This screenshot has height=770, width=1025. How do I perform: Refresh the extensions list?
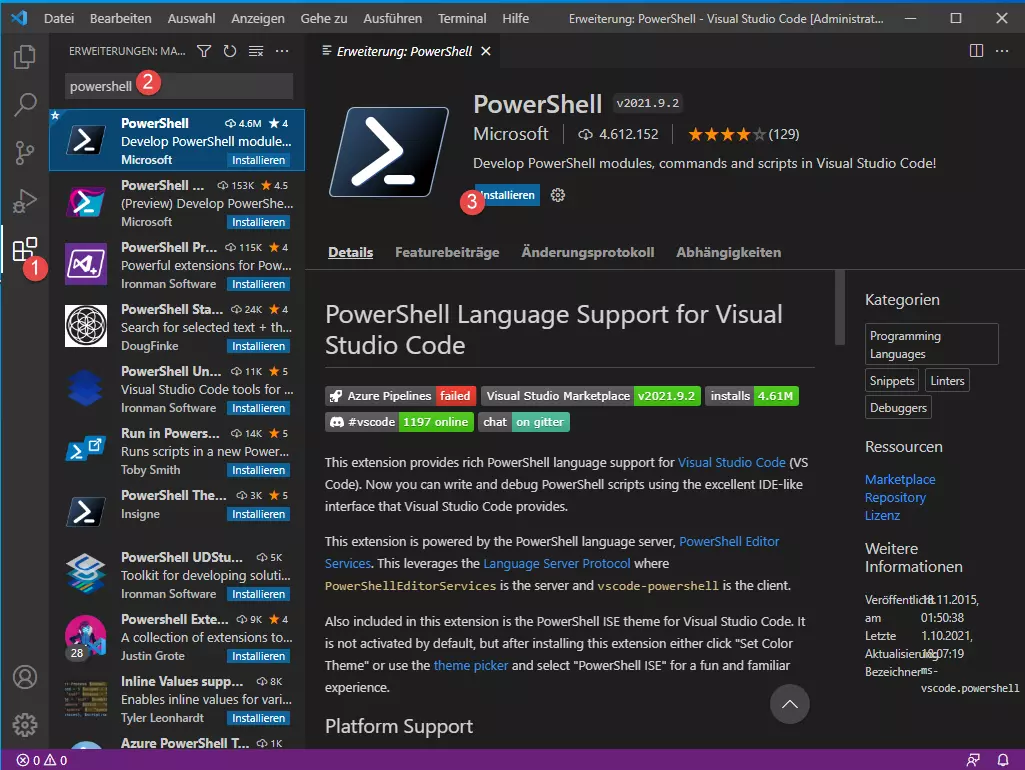point(230,51)
